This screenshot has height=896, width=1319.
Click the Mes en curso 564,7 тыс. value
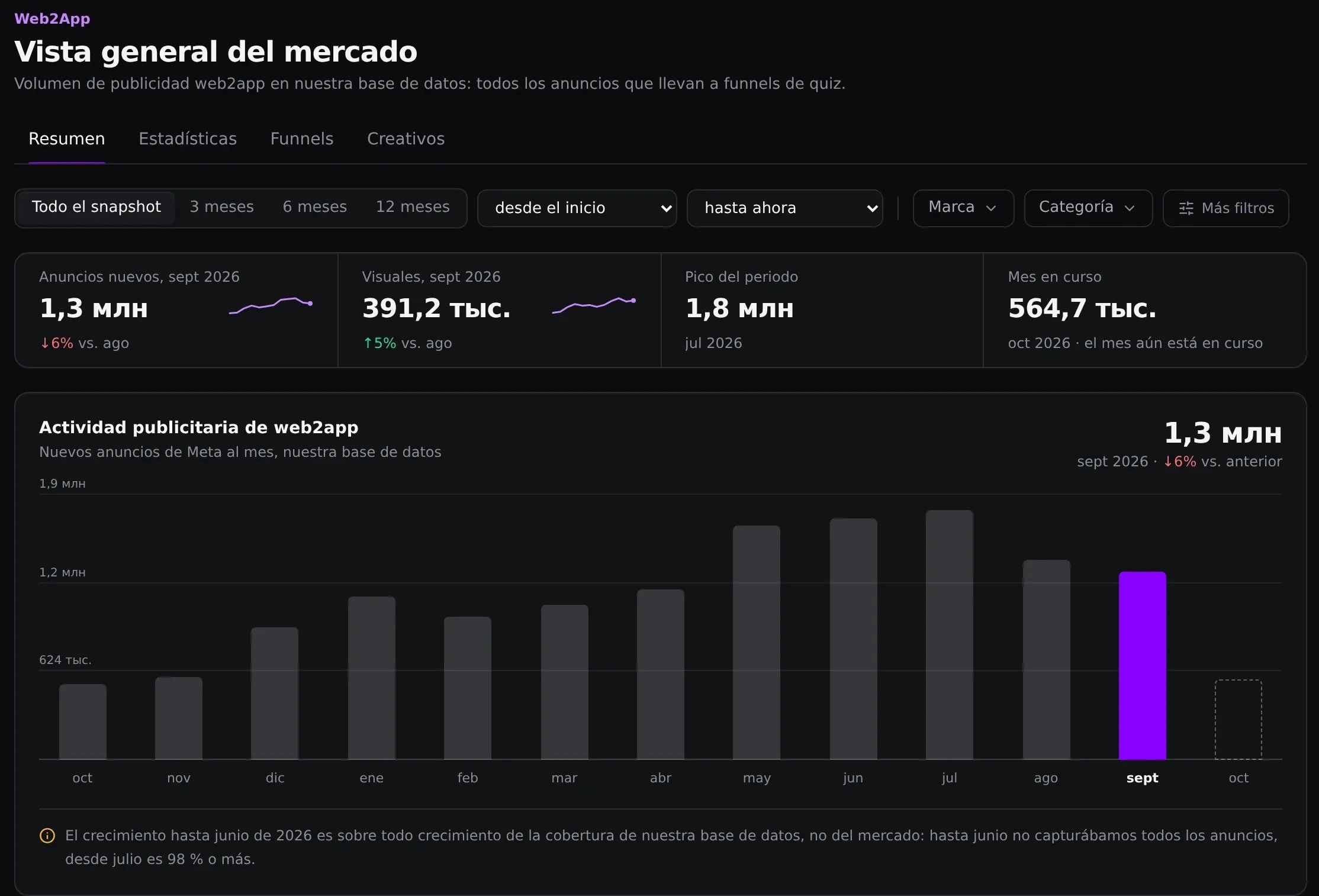click(1082, 308)
